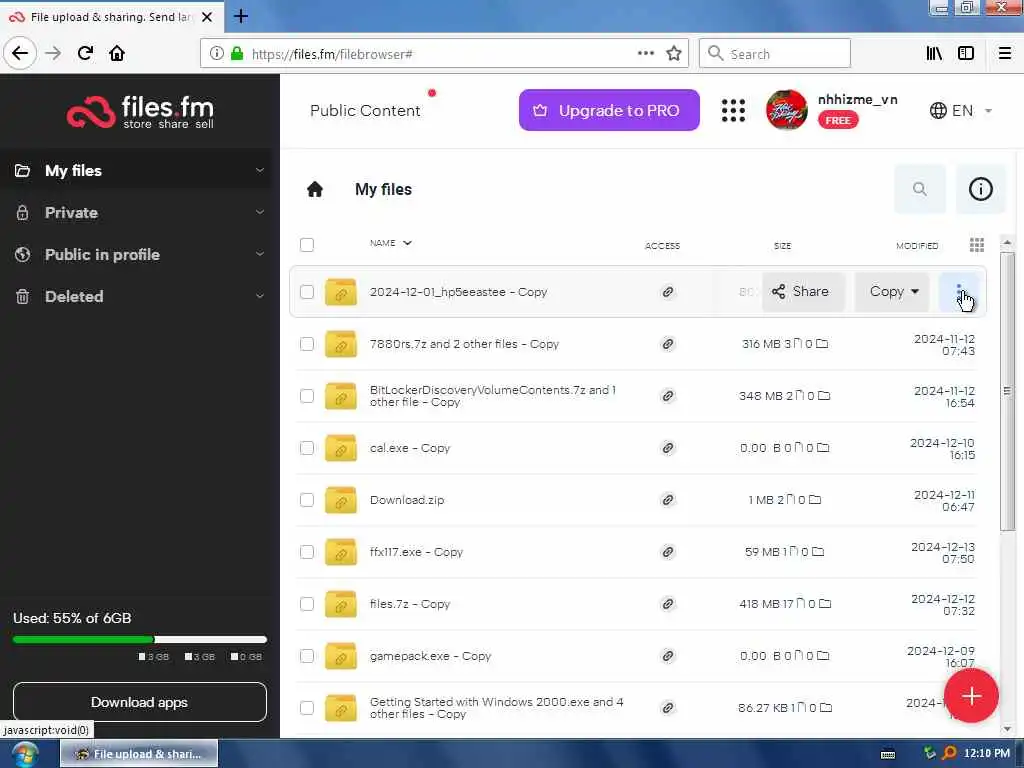Open page actions three-dot menu in address bar
The height and width of the screenshot is (768, 1024).
tap(646, 54)
